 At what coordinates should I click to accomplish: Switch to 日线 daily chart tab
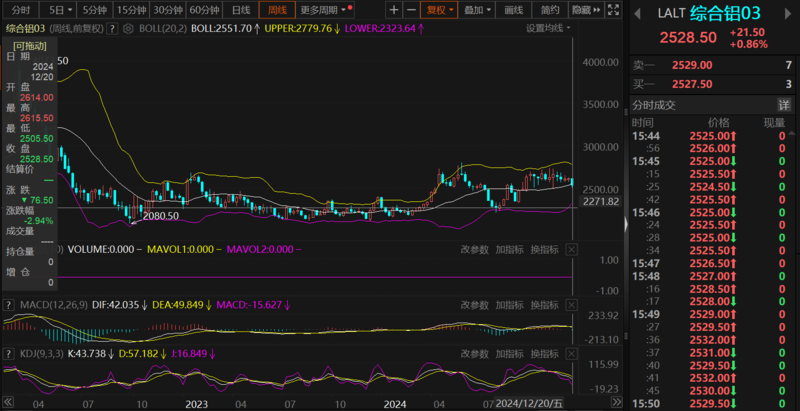click(241, 9)
